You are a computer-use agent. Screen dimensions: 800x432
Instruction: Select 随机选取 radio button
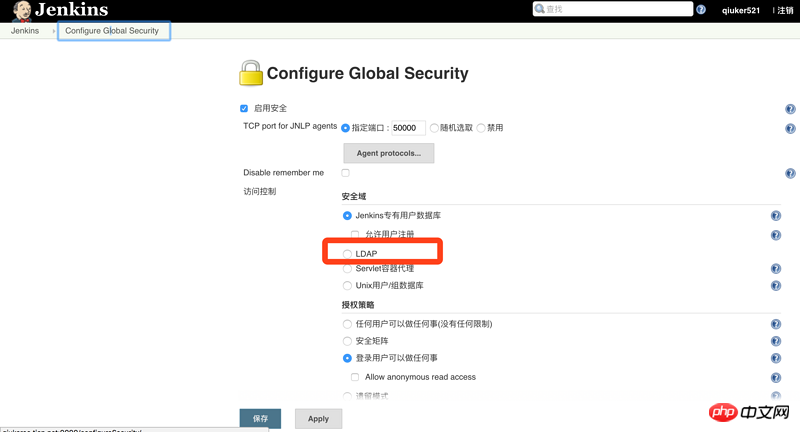434,128
